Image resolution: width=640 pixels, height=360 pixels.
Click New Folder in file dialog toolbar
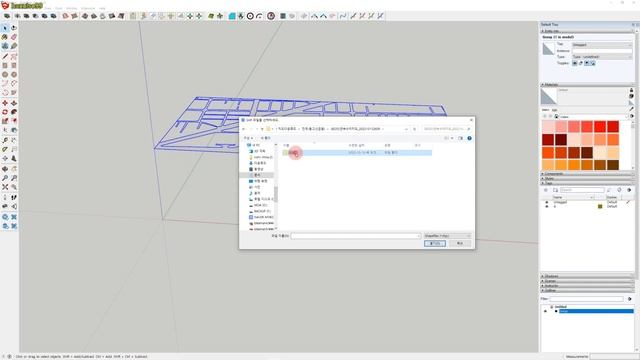[x=266, y=138]
